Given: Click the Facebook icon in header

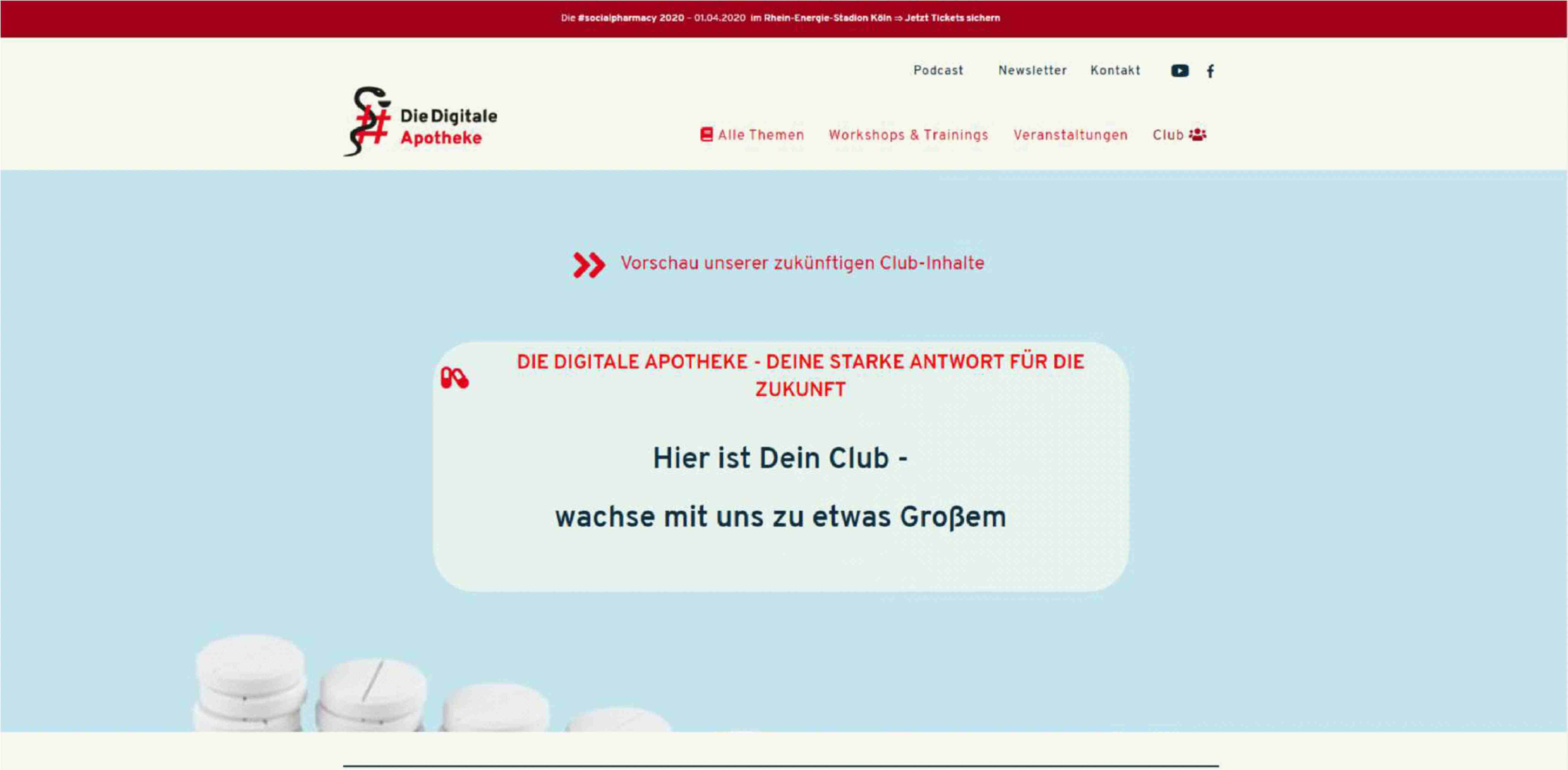Looking at the screenshot, I should click(1210, 71).
